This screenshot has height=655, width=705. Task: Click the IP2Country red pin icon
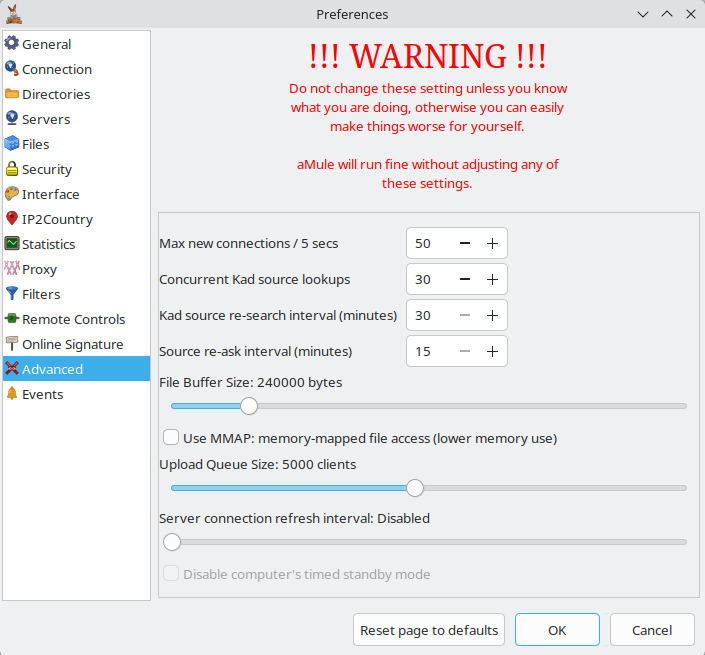point(12,219)
